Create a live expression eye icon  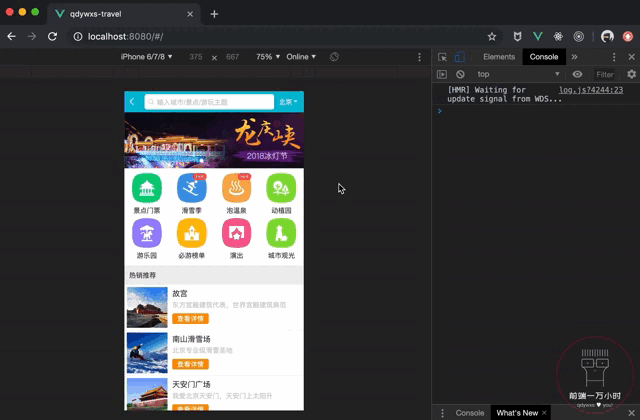pos(577,74)
